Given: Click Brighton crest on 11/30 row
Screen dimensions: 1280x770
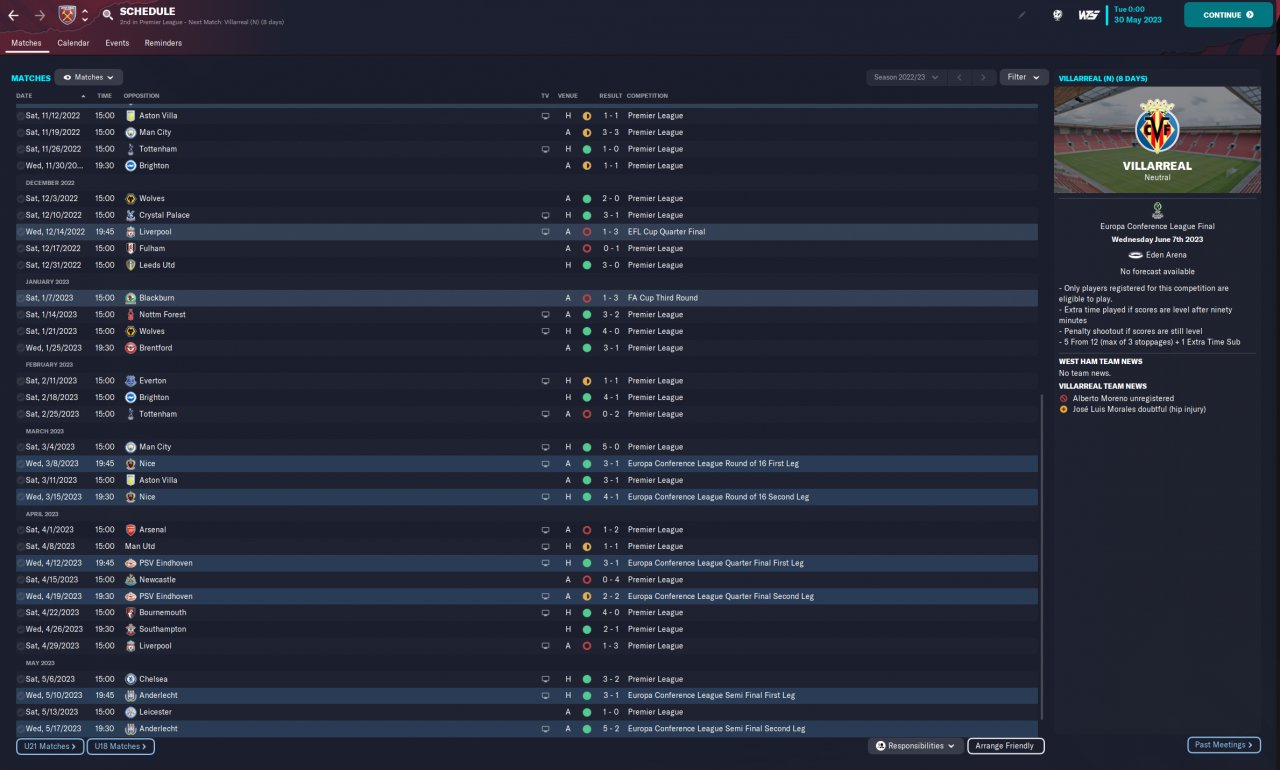Looking at the screenshot, I should pos(130,166).
